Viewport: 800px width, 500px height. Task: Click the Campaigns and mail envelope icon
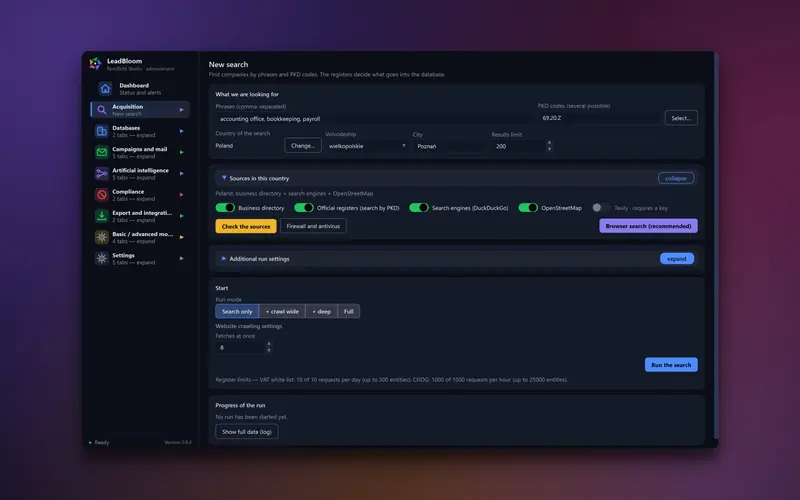[102, 153]
